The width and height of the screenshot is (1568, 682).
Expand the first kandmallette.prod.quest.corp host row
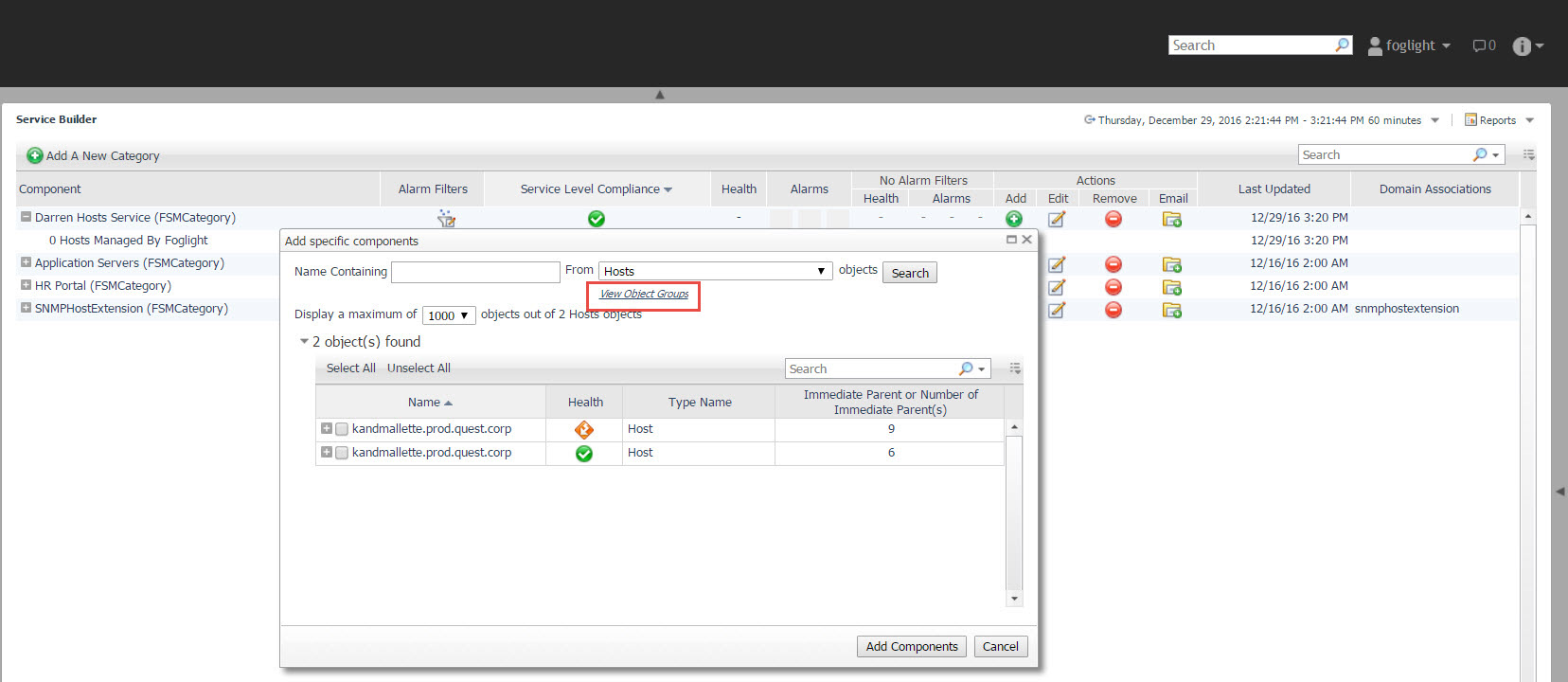tap(327, 428)
